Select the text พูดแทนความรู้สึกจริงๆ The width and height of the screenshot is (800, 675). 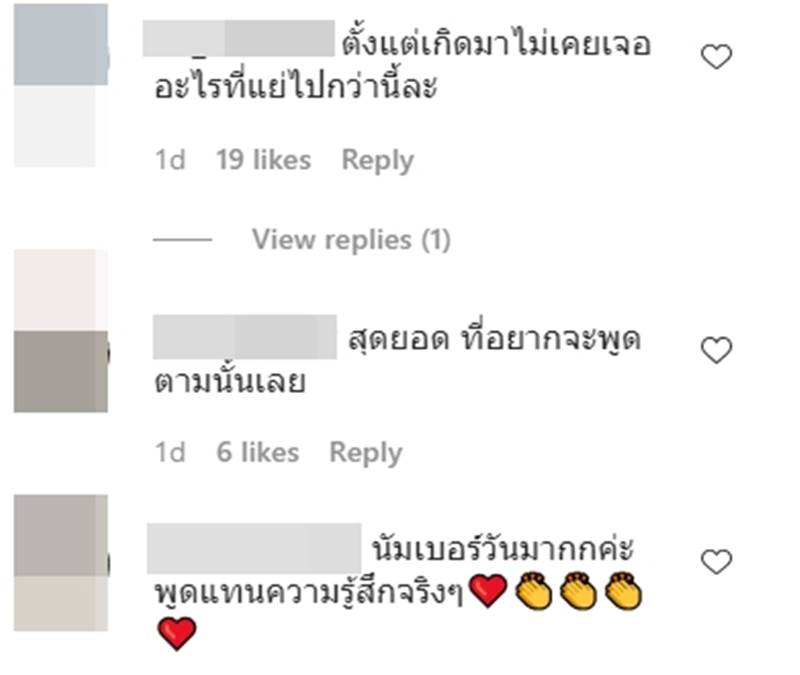point(309,593)
